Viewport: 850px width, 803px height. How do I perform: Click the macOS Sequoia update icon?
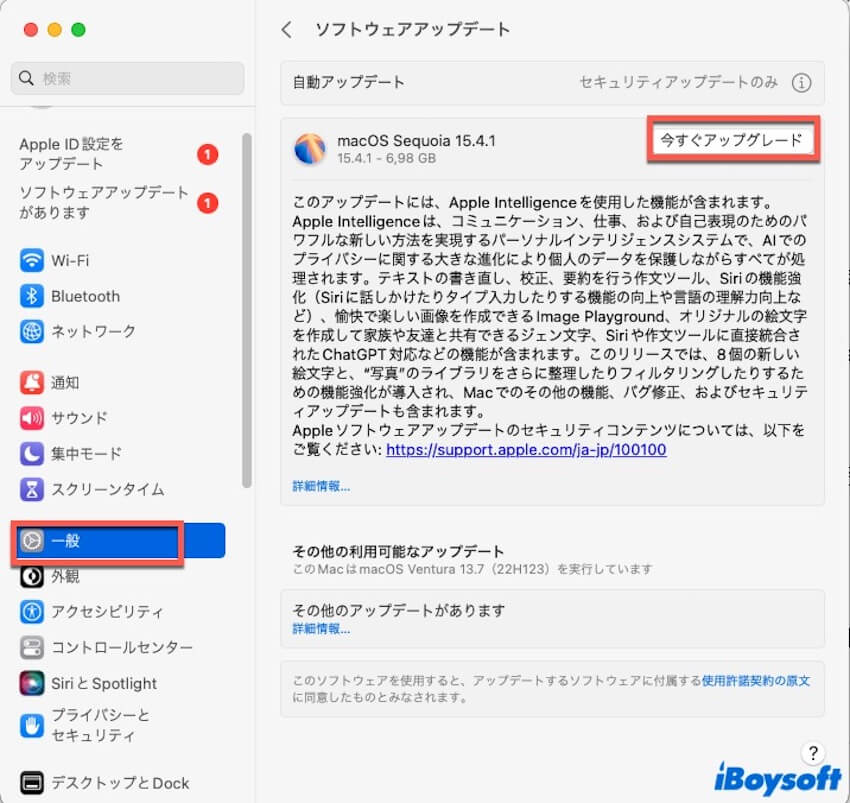(x=310, y=149)
